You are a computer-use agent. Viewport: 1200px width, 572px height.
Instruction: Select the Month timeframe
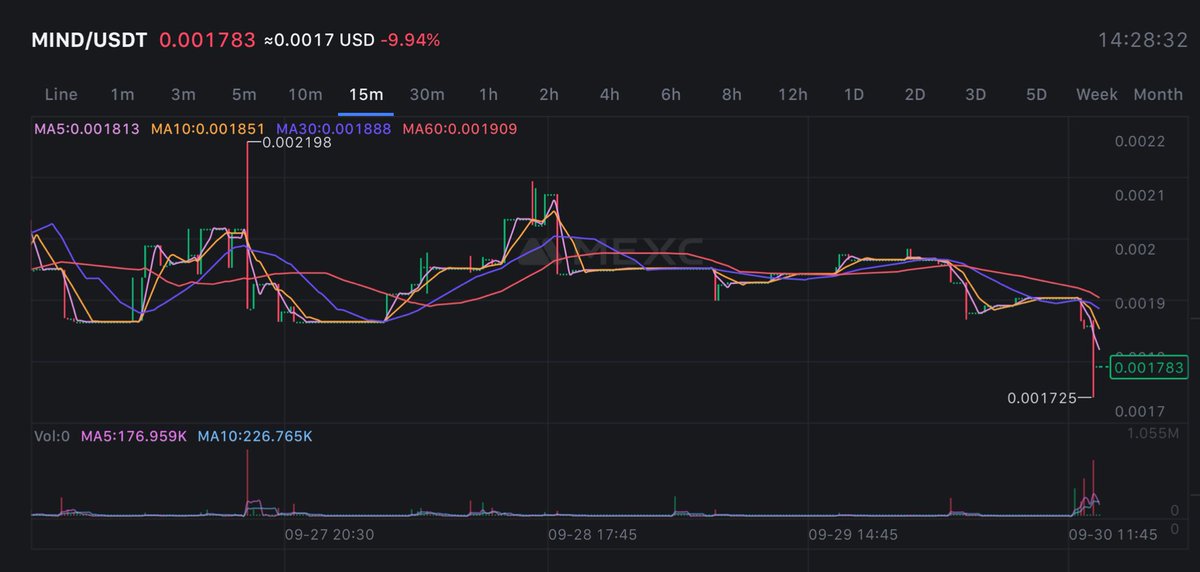pos(1158,94)
